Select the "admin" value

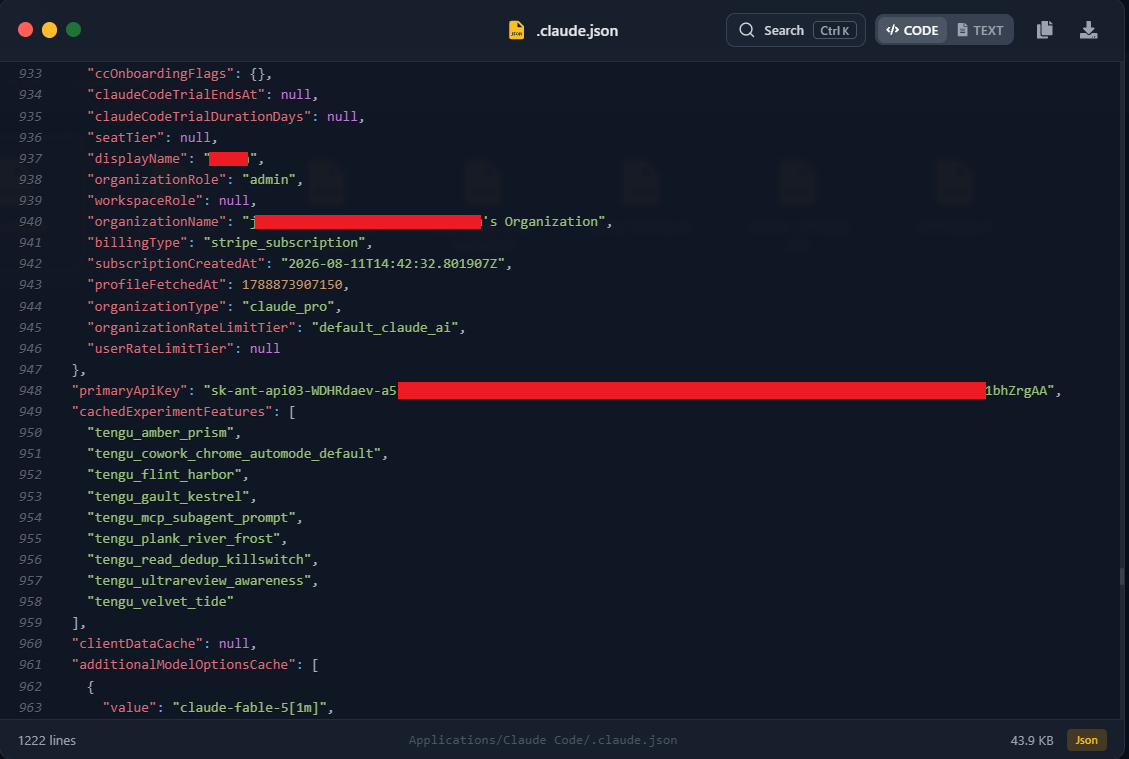(x=269, y=179)
